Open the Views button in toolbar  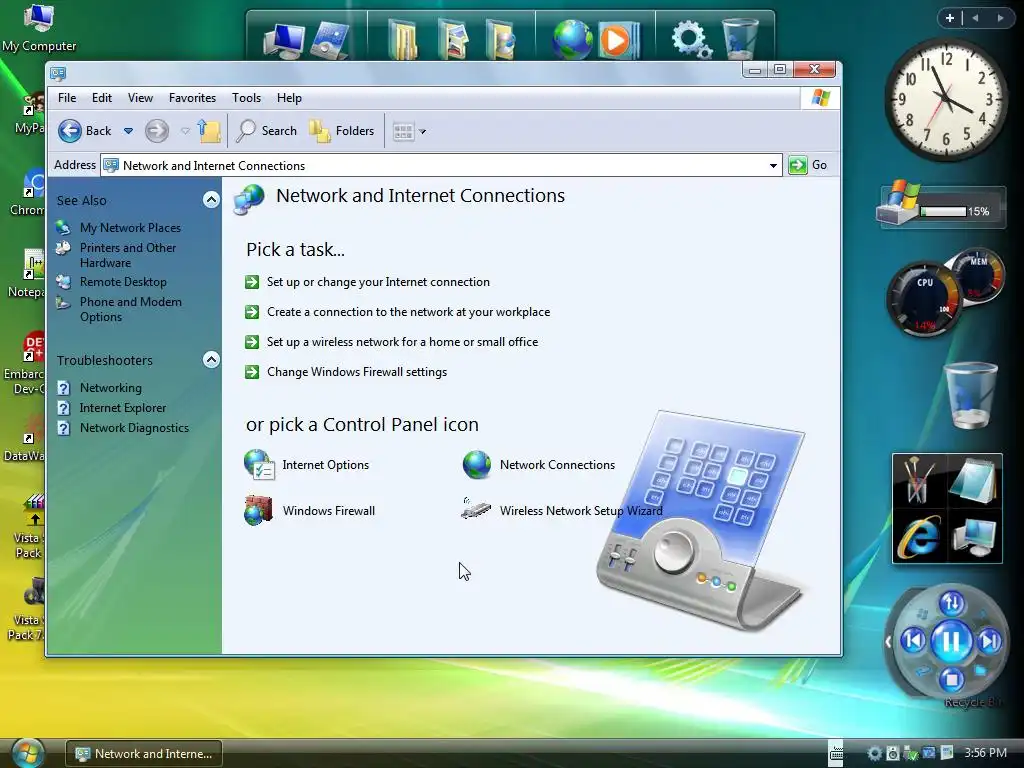point(403,131)
